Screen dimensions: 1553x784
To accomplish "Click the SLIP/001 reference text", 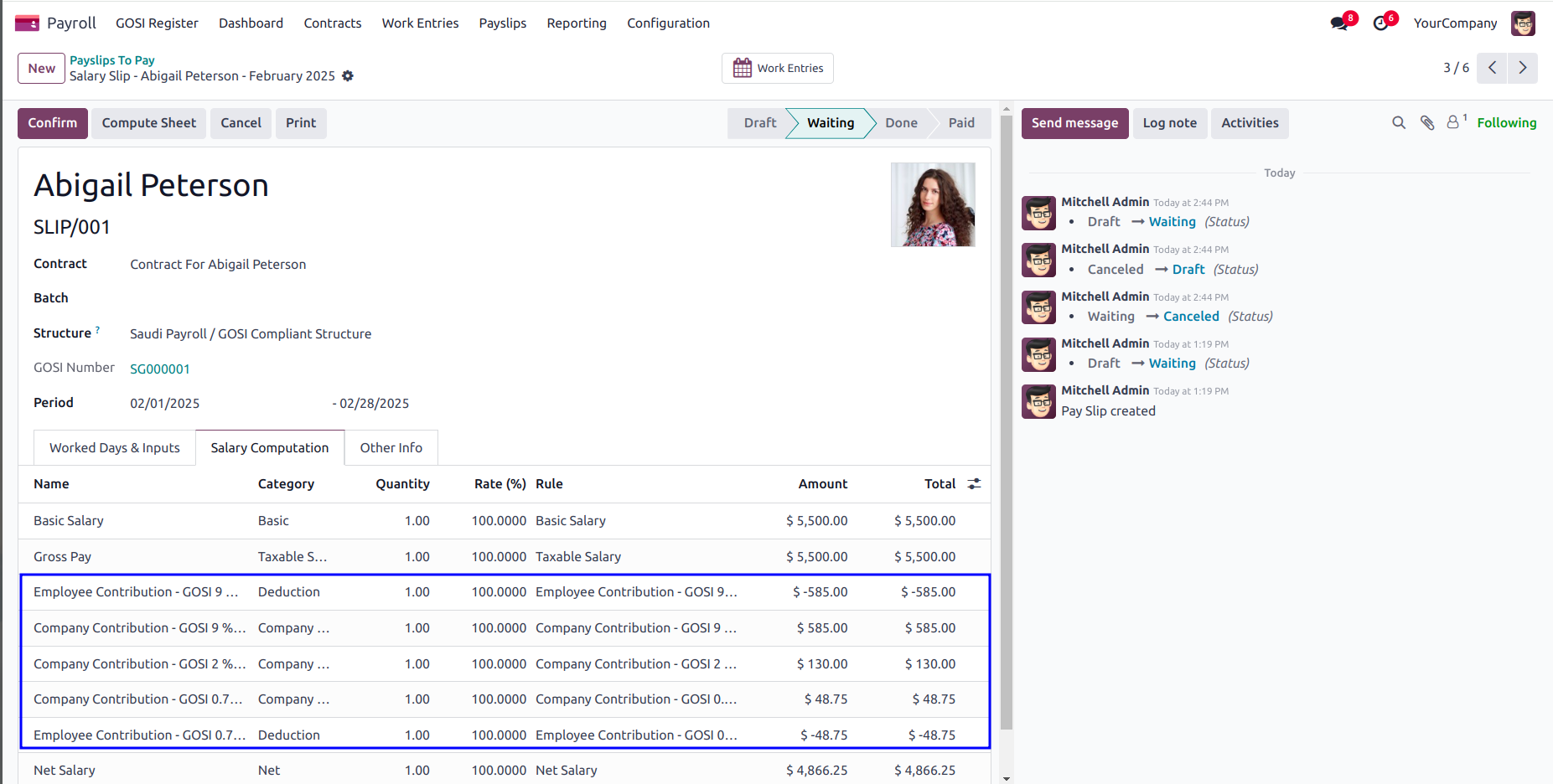I will coord(72,227).
